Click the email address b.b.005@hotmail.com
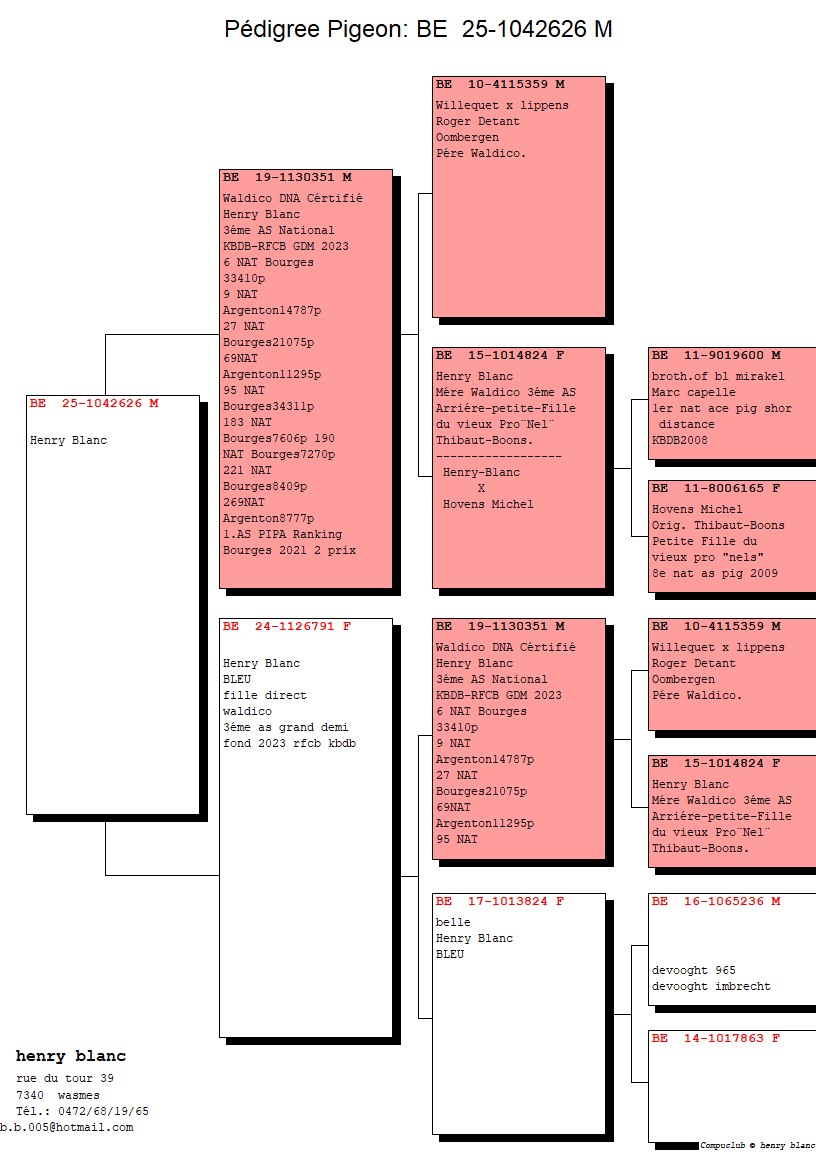This screenshot has width=816, height=1172. pyautogui.click(x=66, y=1127)
